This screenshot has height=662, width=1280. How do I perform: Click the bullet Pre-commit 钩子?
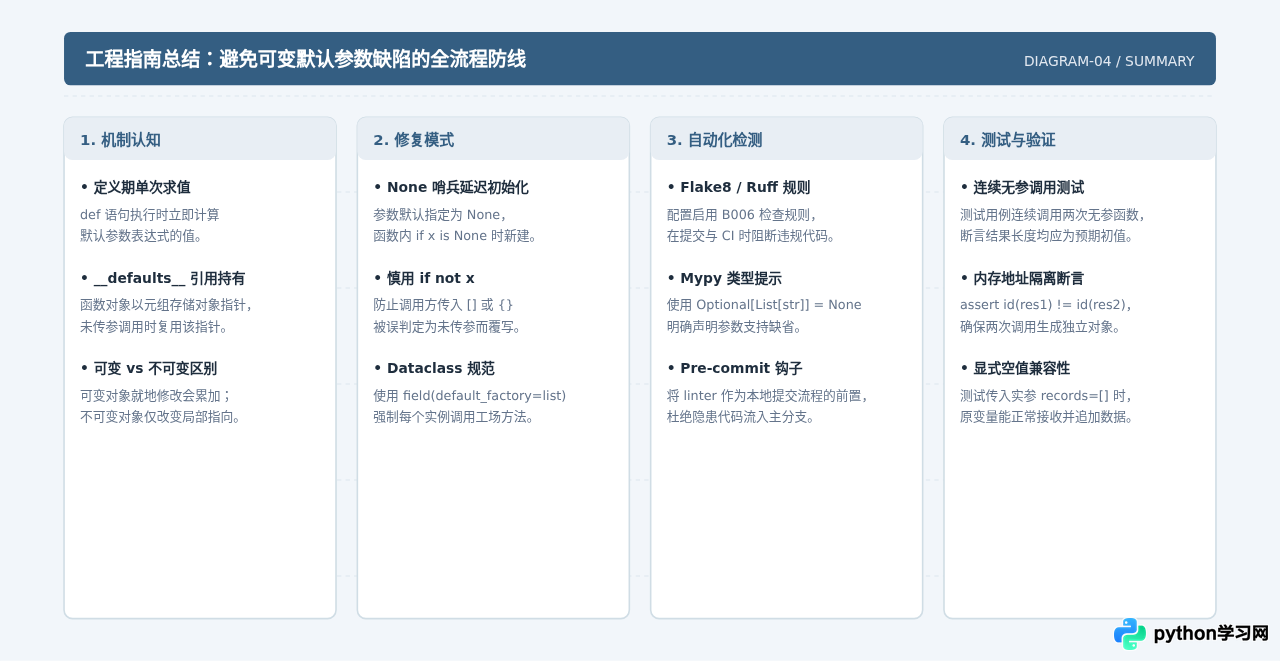(734, 368)
